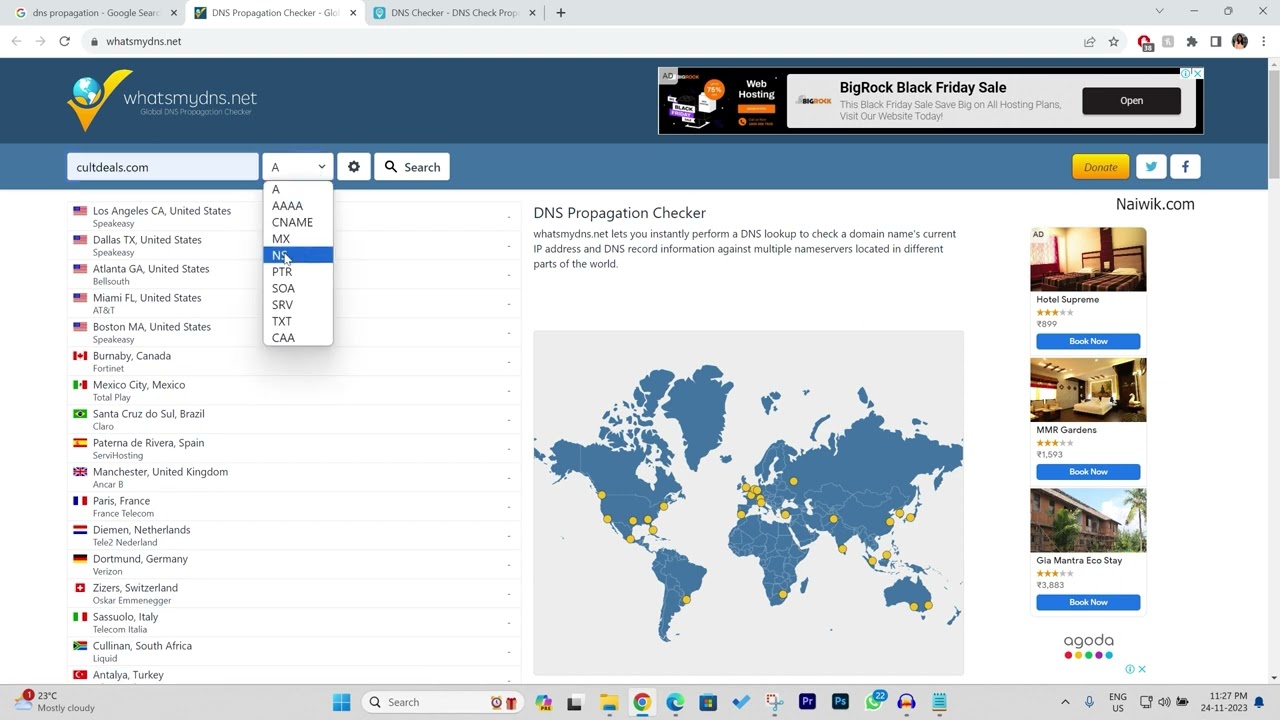Click the Search button
This screenshot has width=1280, height=720.
click(x=412, y=167)
